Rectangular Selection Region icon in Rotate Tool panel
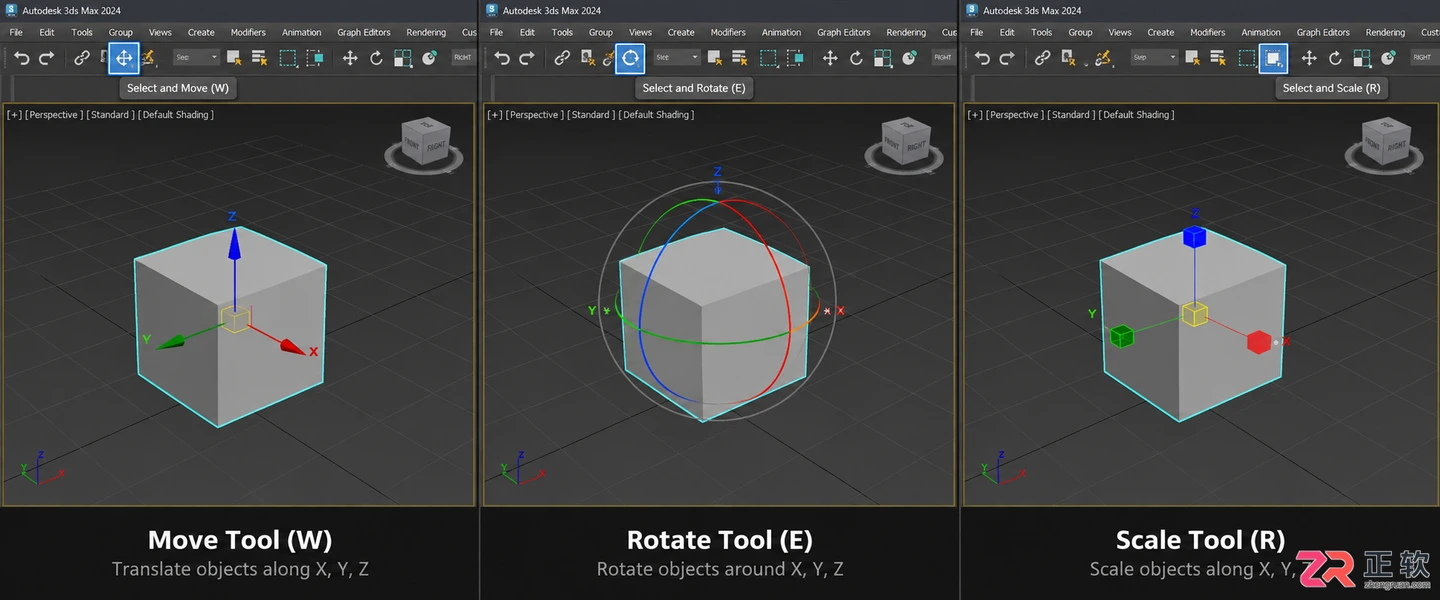Image resolution: width=1440 pixels, height=600 pixels. click(x=768, y=58)
